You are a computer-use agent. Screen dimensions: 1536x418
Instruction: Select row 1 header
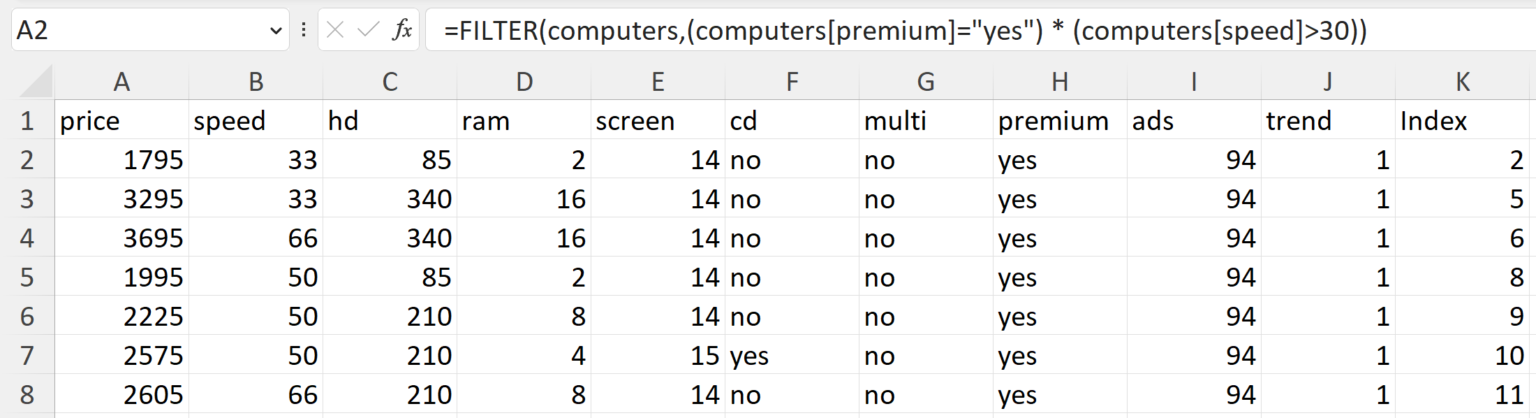[x=27, y=121]
